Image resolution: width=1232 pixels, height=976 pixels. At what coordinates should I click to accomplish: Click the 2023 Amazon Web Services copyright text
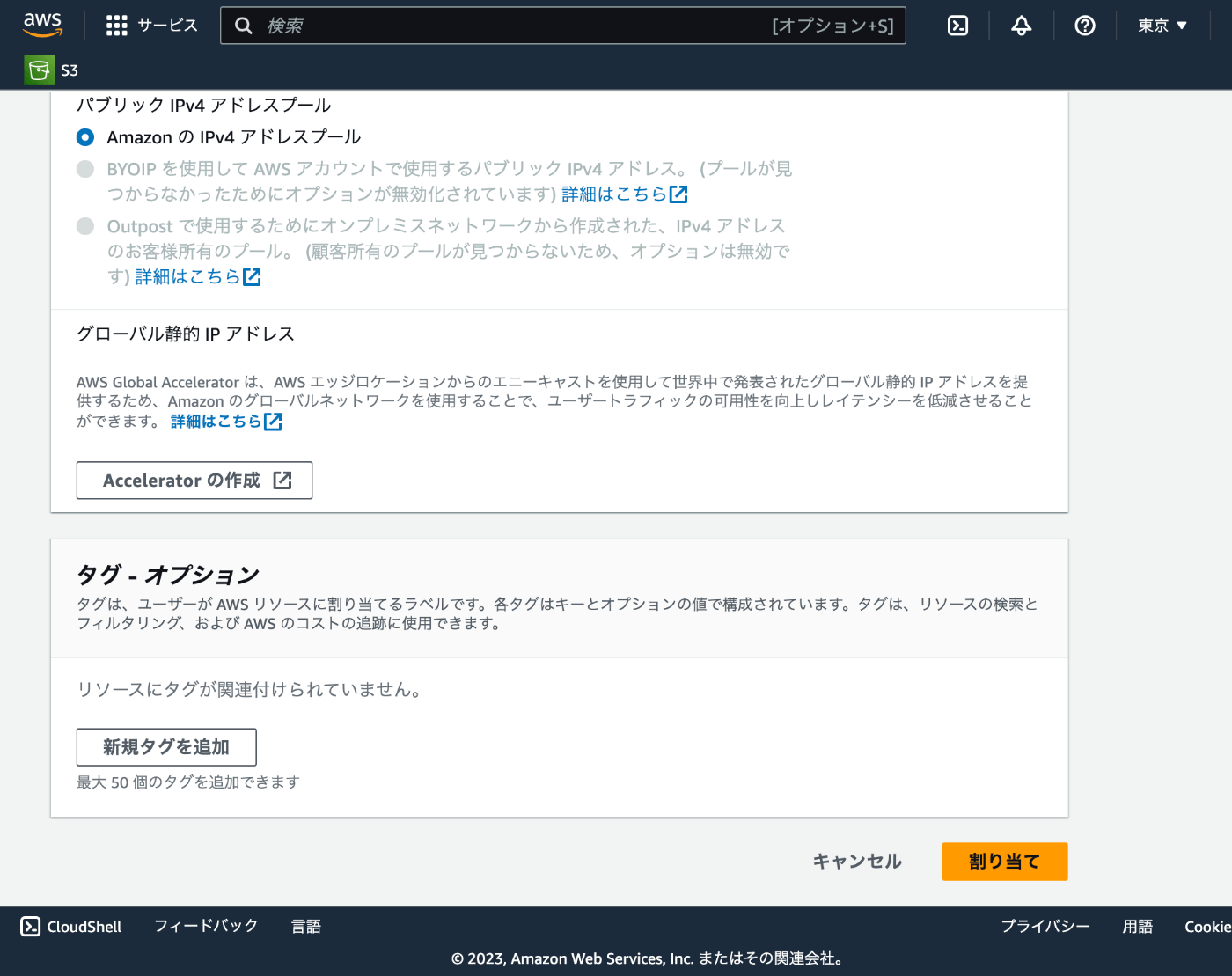(x=649, y=958)
